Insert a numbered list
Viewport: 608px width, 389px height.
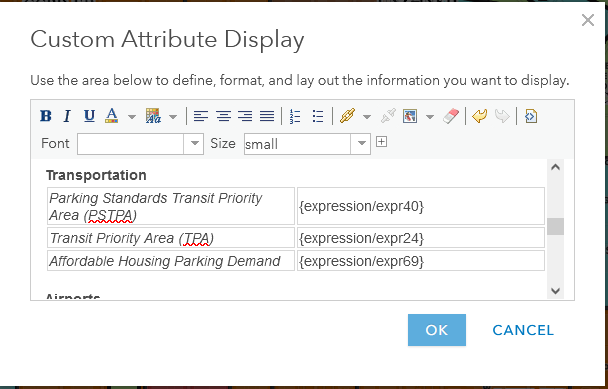(295, 116)
